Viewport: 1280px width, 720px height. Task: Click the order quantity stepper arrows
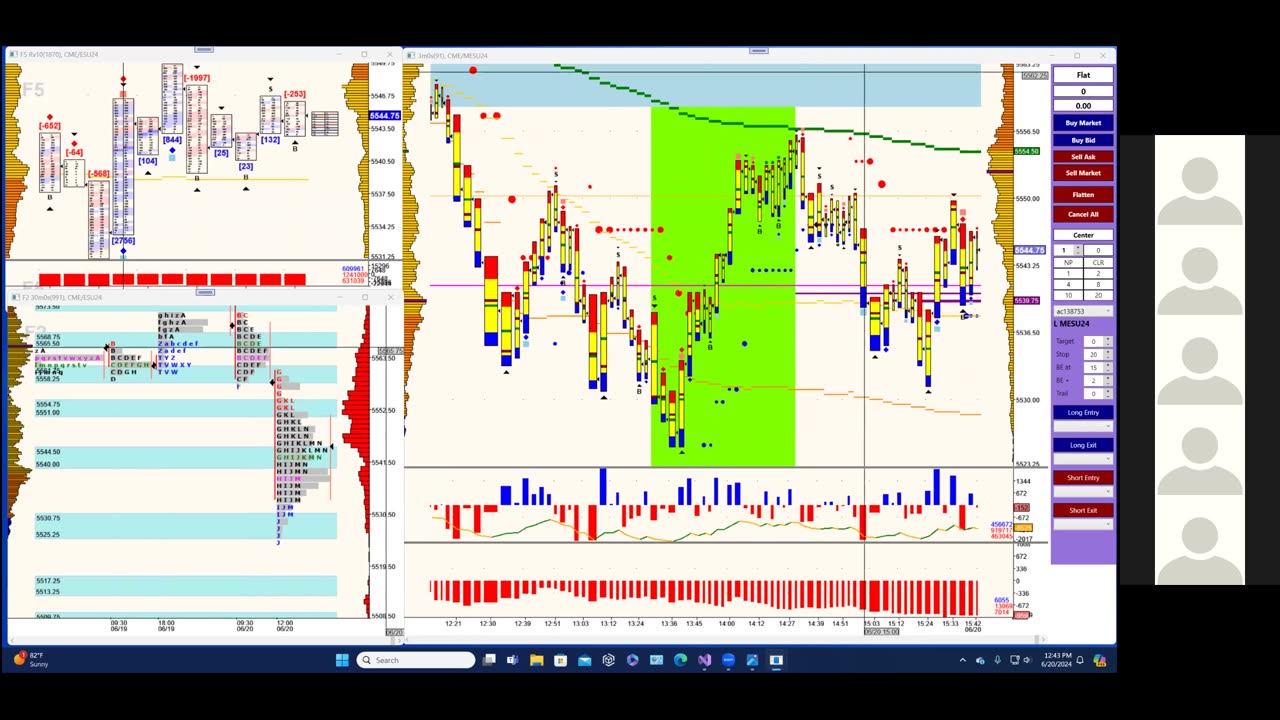pyautogui.click(x=1078, y=250)
